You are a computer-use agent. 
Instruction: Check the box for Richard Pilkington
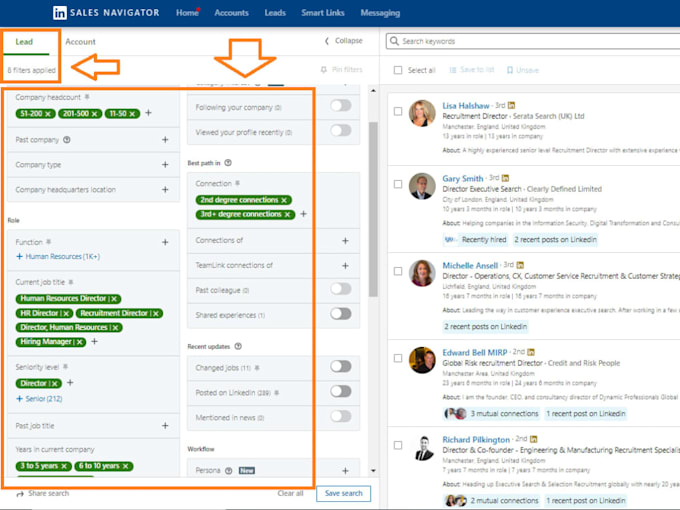[398, 445]
